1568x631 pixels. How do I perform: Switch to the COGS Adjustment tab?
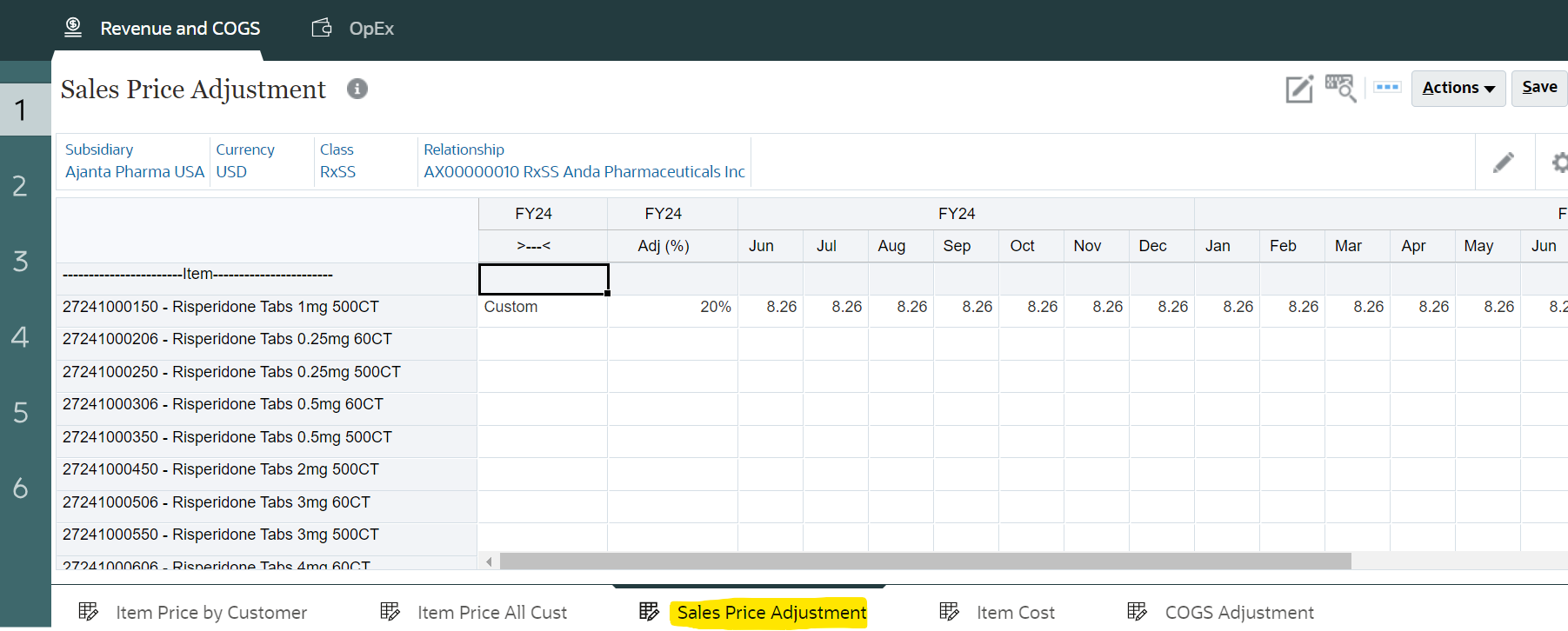coord(1238,613)
